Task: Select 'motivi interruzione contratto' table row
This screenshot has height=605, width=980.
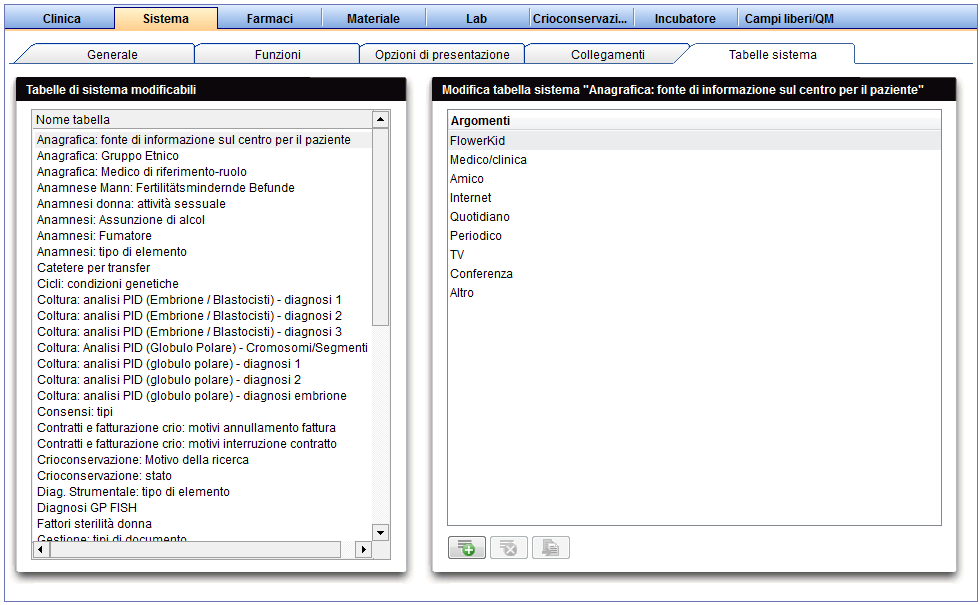Action: (202, 444)
